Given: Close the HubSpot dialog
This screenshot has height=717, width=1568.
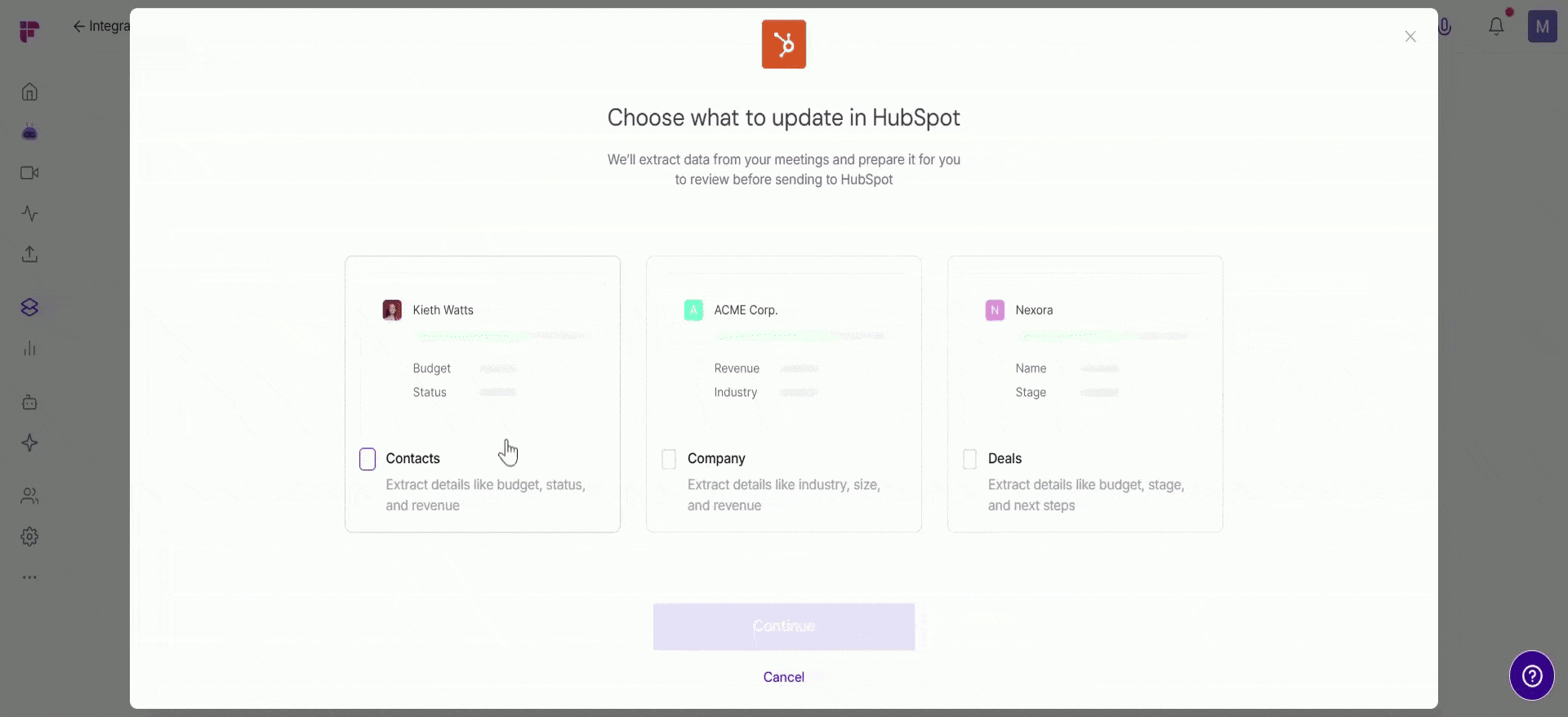Looking at the screenshot, I should click(1410, 37).
